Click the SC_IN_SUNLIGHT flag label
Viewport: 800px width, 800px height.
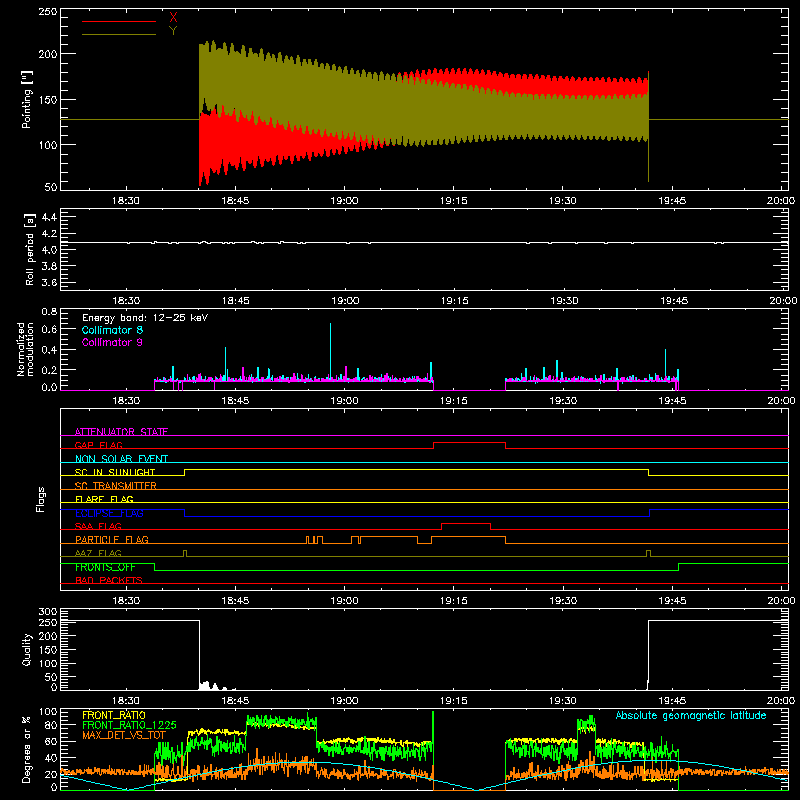click(115, 472)
